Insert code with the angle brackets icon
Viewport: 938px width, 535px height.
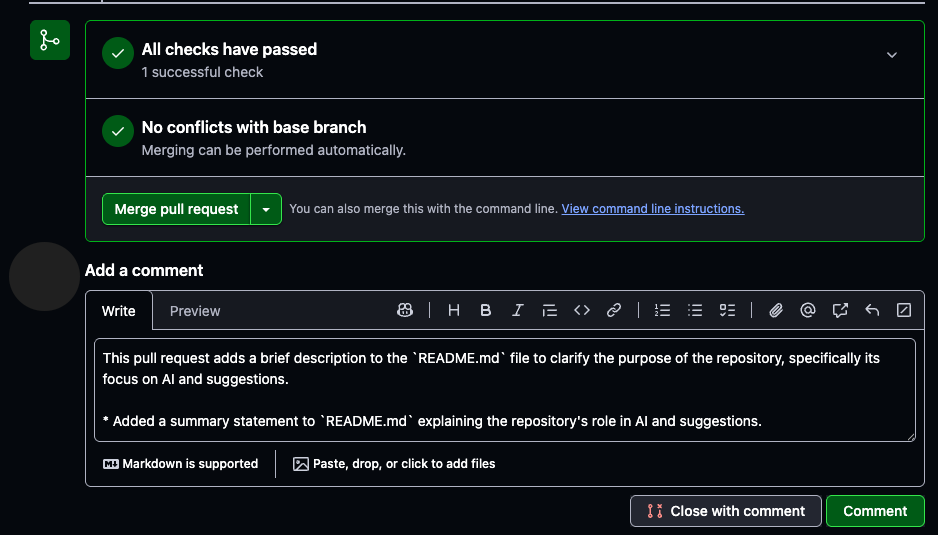click(x=582, y=310)
